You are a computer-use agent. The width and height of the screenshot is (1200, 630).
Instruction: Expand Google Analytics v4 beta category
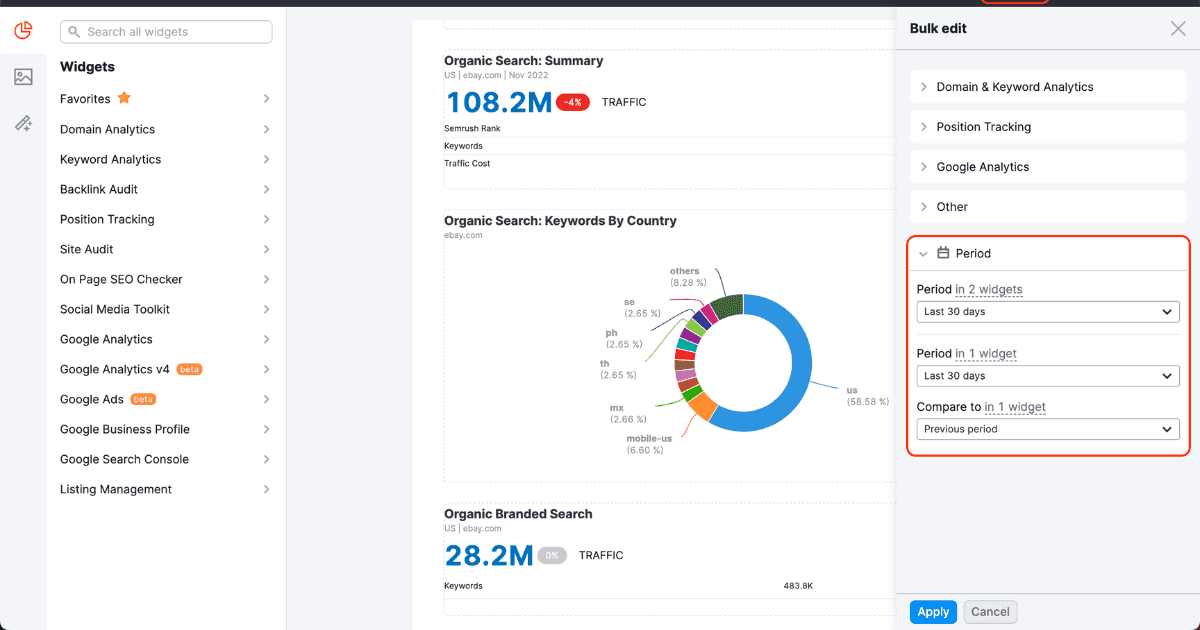click(166, 369)
